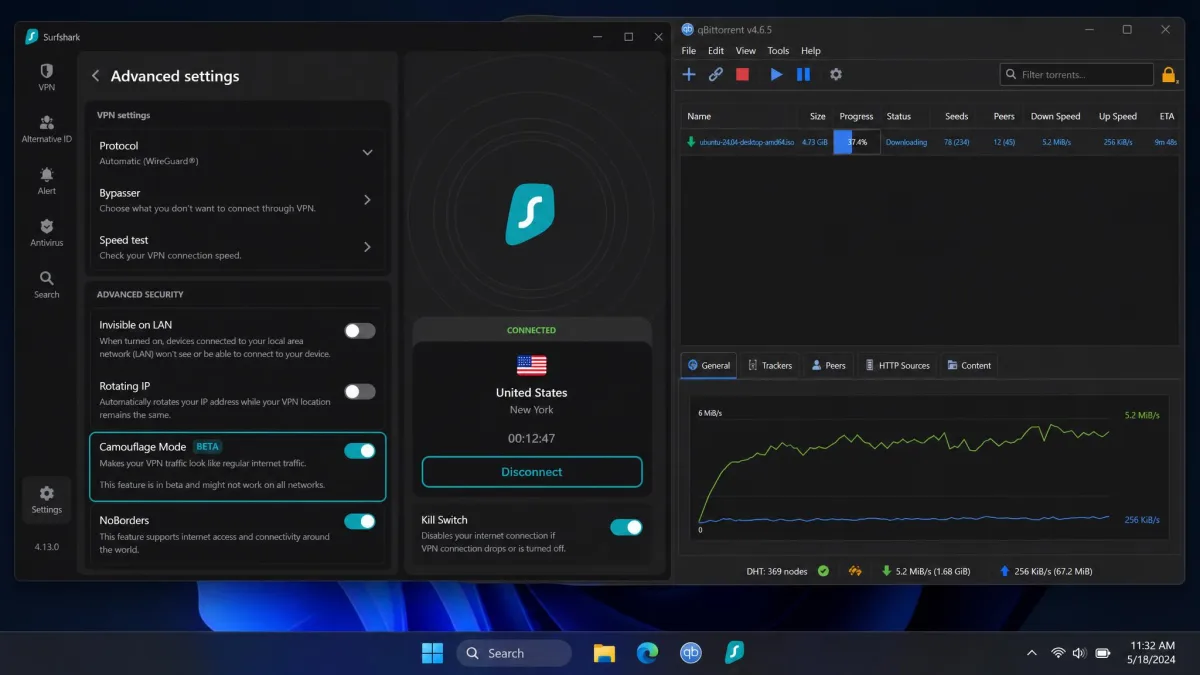Image resolution: width=1200 pixels, height=675 pixels.
Task: Open Alert section in Surfshark sidebar
Action: 46,181
